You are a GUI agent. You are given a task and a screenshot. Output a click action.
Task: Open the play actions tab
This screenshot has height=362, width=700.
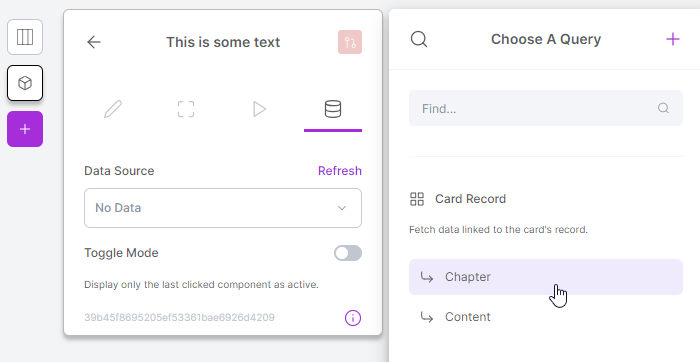(x=259, y=109)
